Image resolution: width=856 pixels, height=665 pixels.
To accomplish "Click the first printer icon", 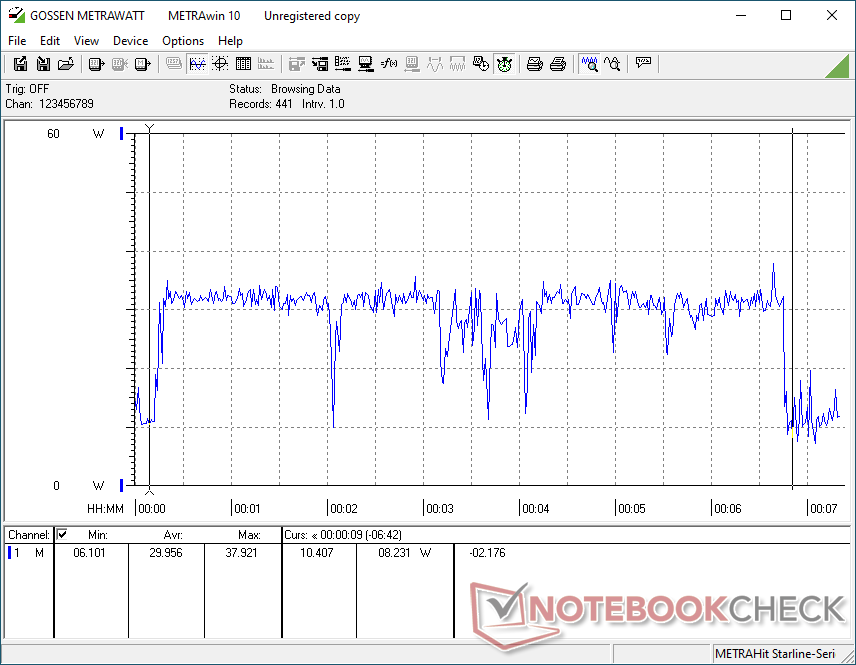I will (x=535, y=64).
